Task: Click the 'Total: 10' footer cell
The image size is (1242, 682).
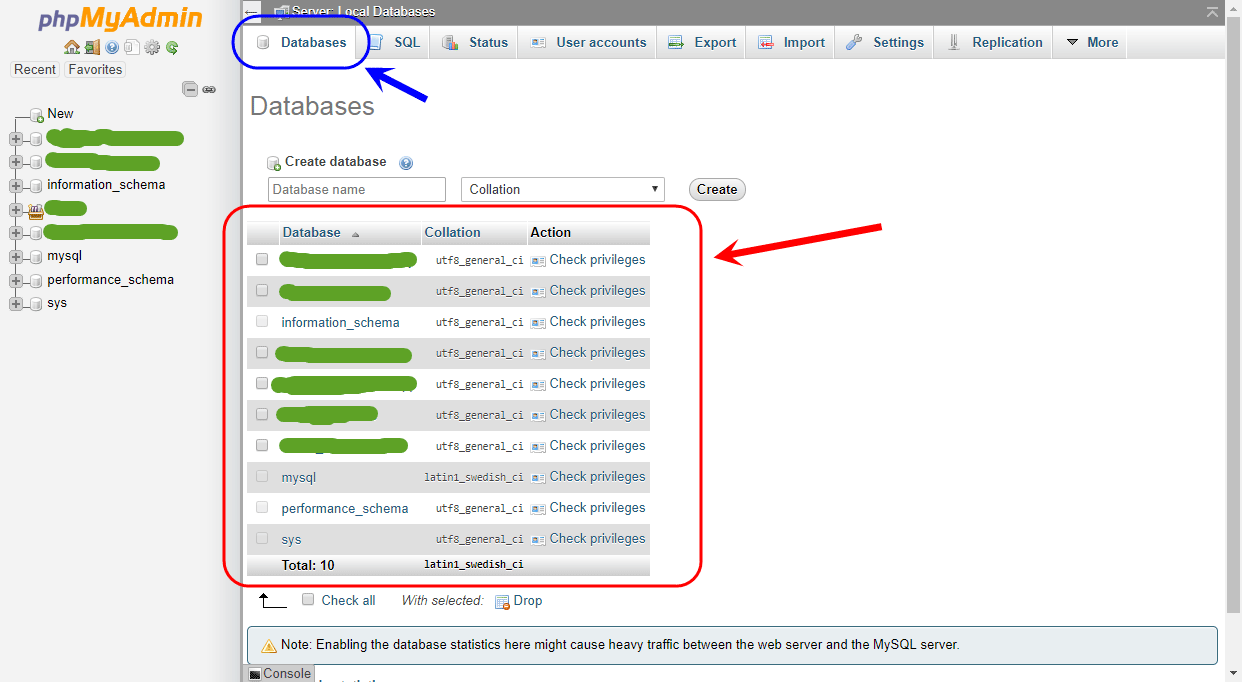Action: point(308,565)
